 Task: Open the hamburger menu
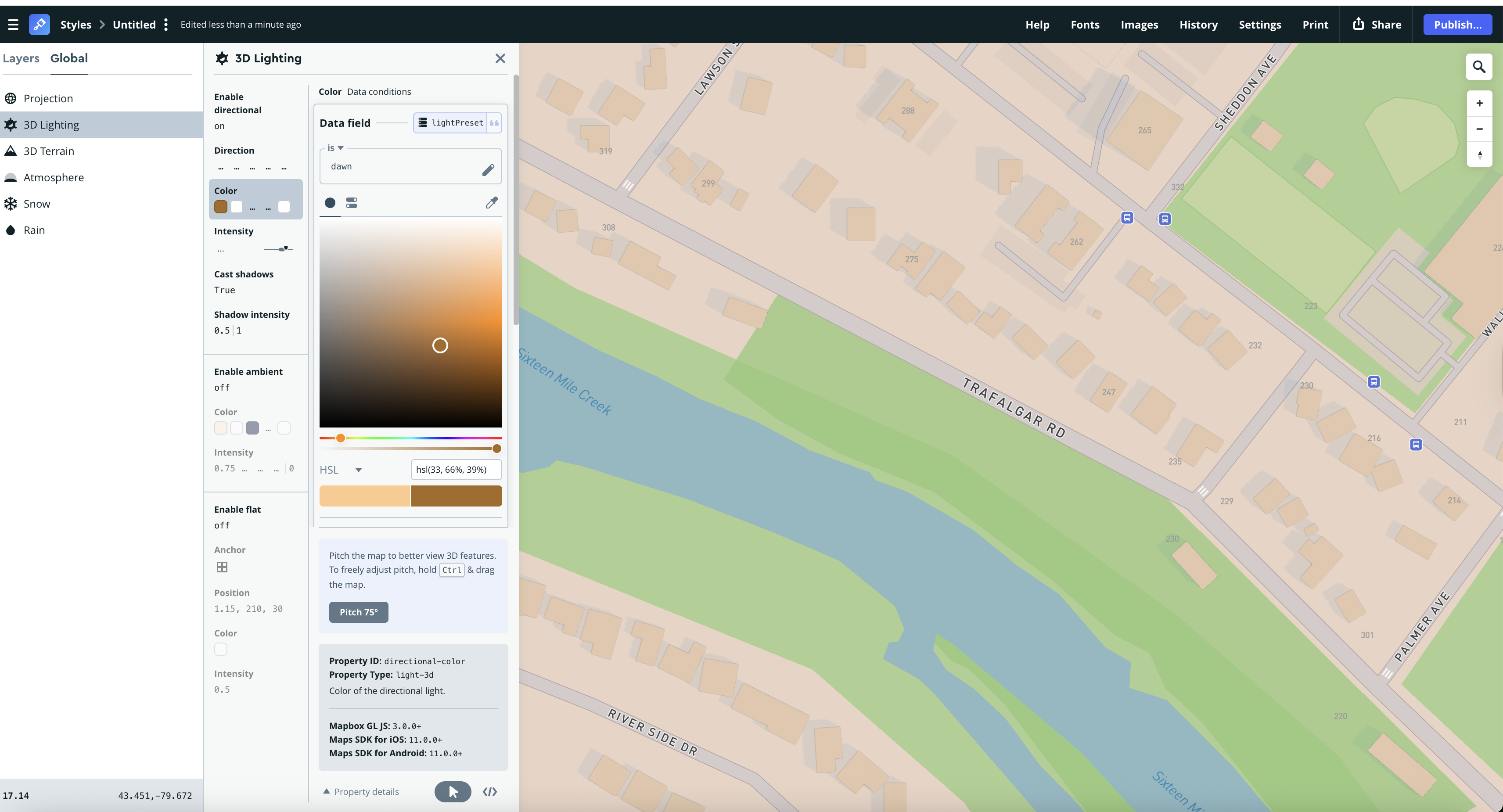coord(13,24)
